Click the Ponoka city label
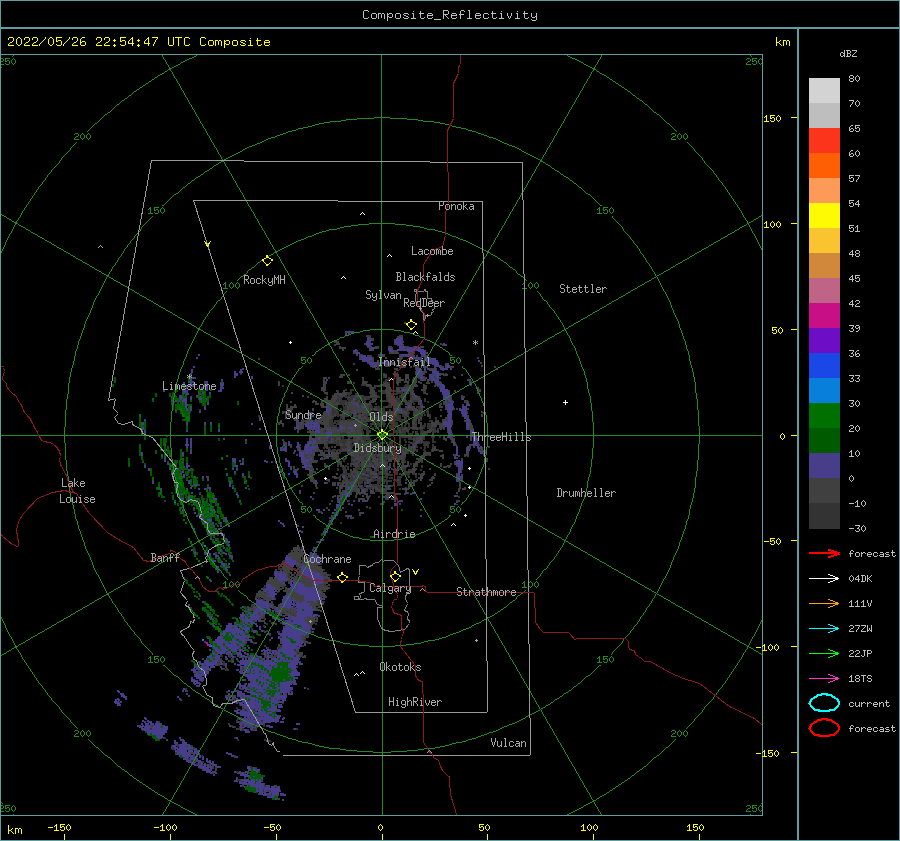 click(456, 206)
